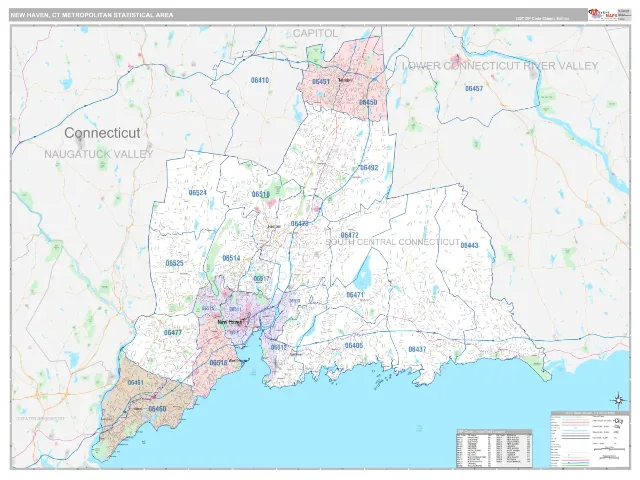Select ZIP code label 06471
The width and height of the screenshot is (640, 480).
point(355,295)
